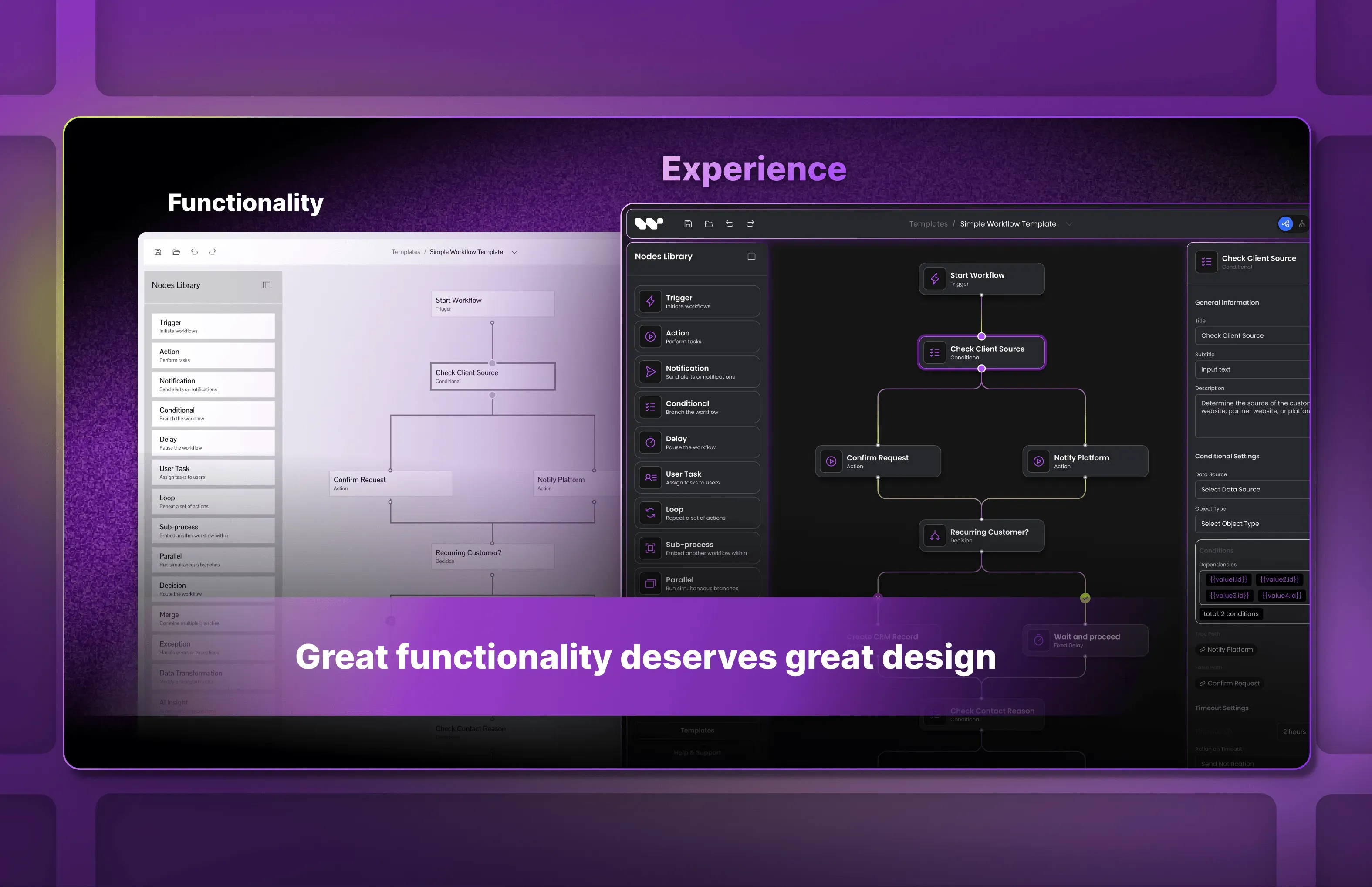
Task: Click the {{value1.id}} dependency tag
Action: (1228, 579)
